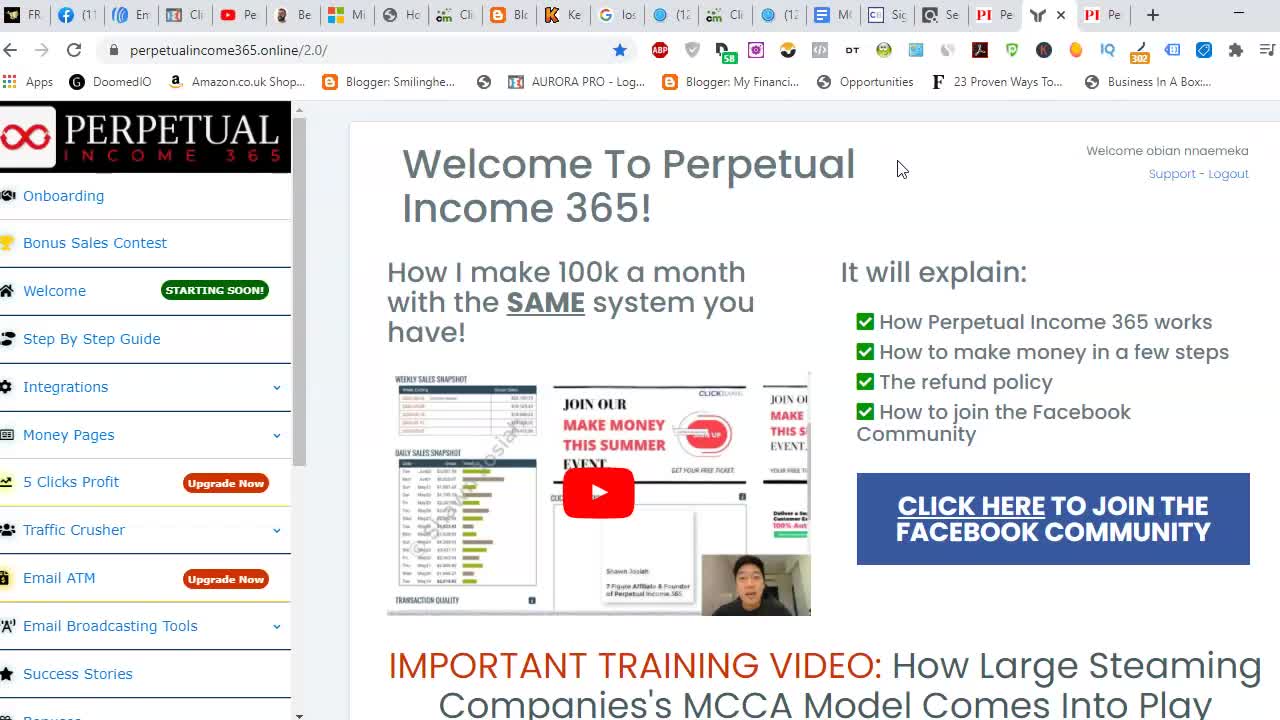The width and height of the screenshot is (1280, 720).
Task: Expand the Traffic Crusher submenu chevron
Action: click(x=277, y=530)
